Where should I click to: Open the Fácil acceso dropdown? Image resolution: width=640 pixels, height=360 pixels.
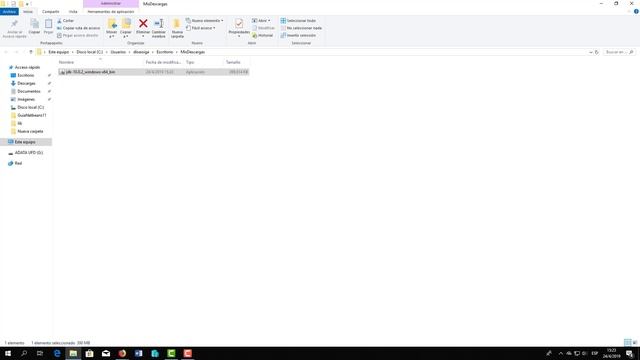pos(200,28)
